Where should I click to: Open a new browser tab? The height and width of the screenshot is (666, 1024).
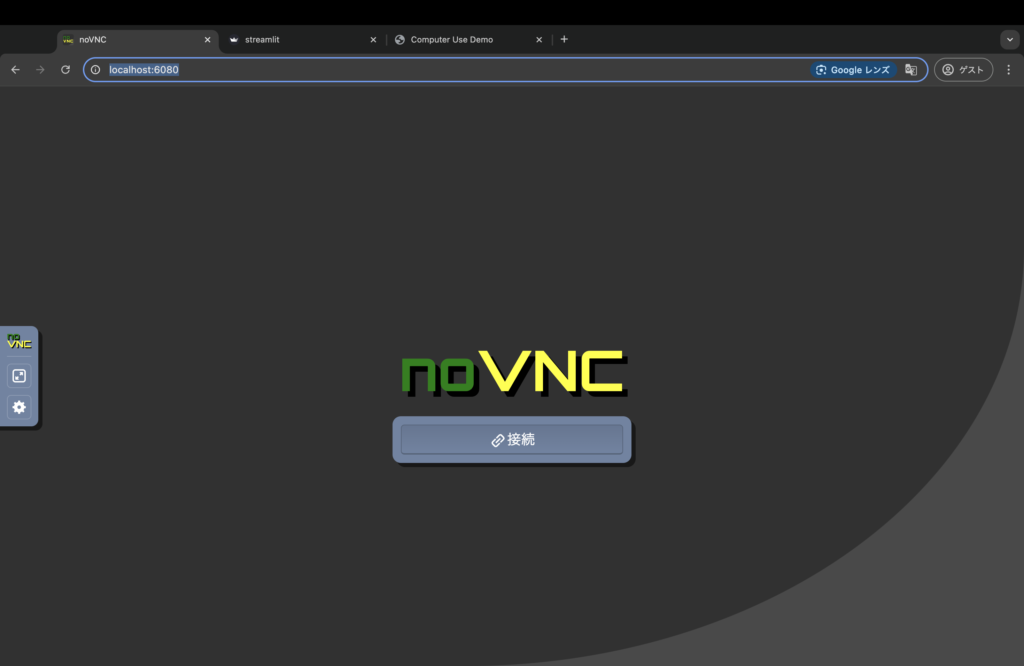pos(564,39)
